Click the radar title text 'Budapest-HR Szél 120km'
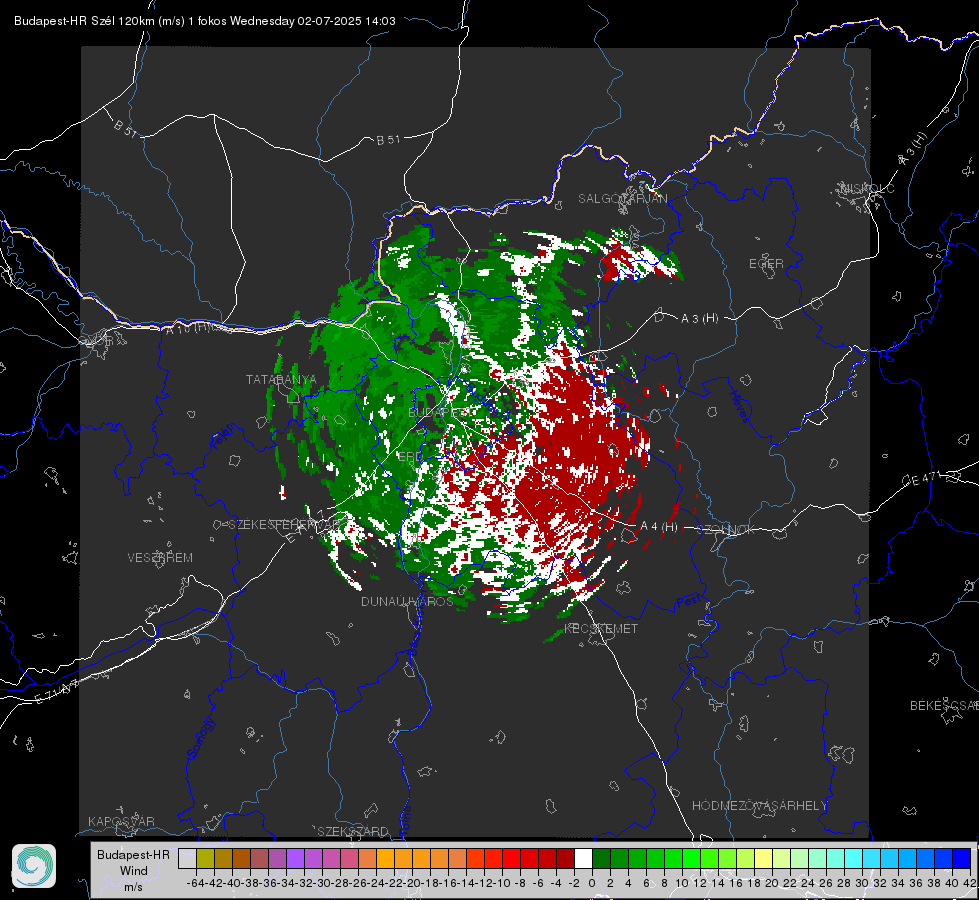979x900 pixels. pos(84,21)
